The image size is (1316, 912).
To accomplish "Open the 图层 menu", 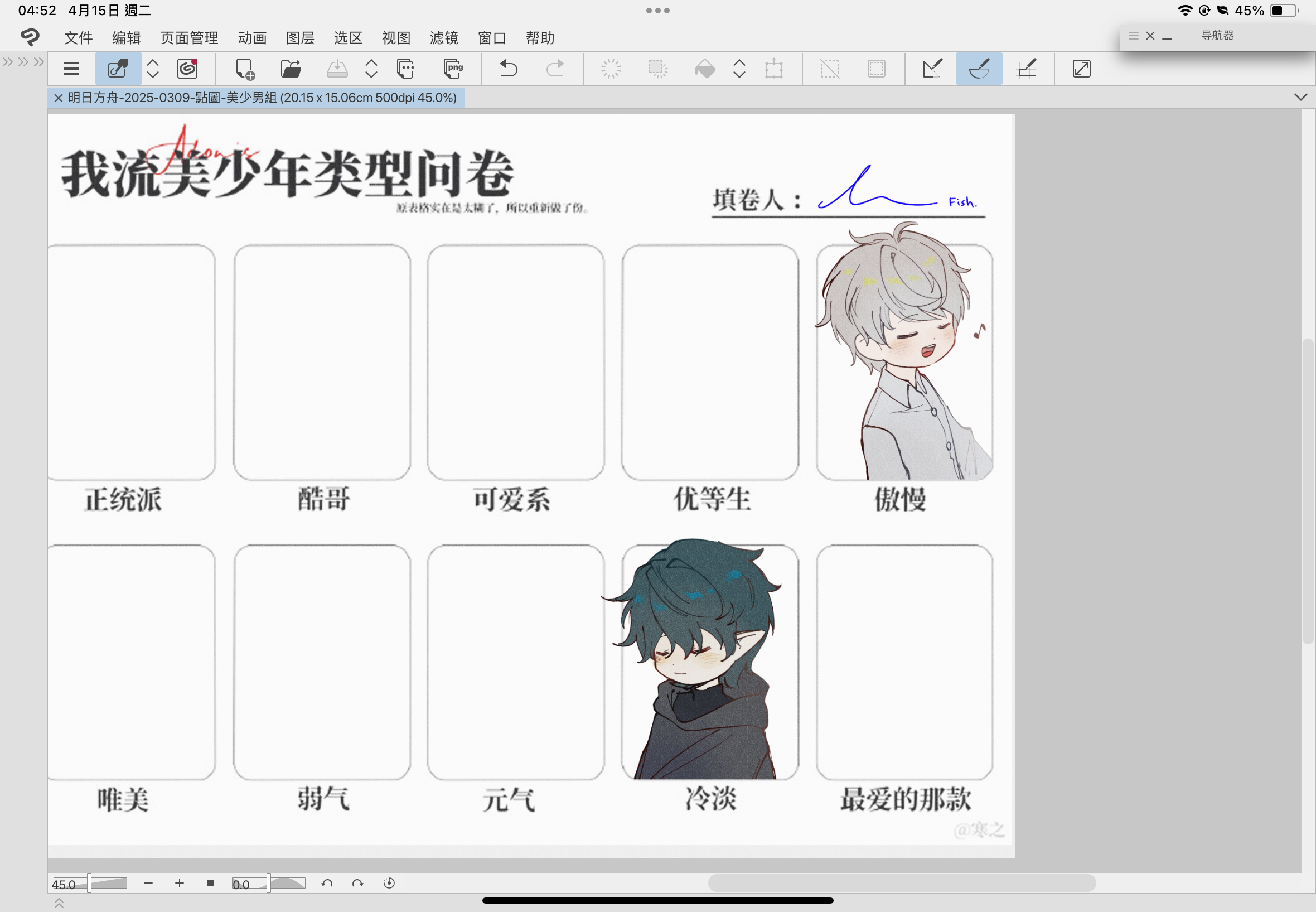I will pyautogui.click(x=301, y=38).
